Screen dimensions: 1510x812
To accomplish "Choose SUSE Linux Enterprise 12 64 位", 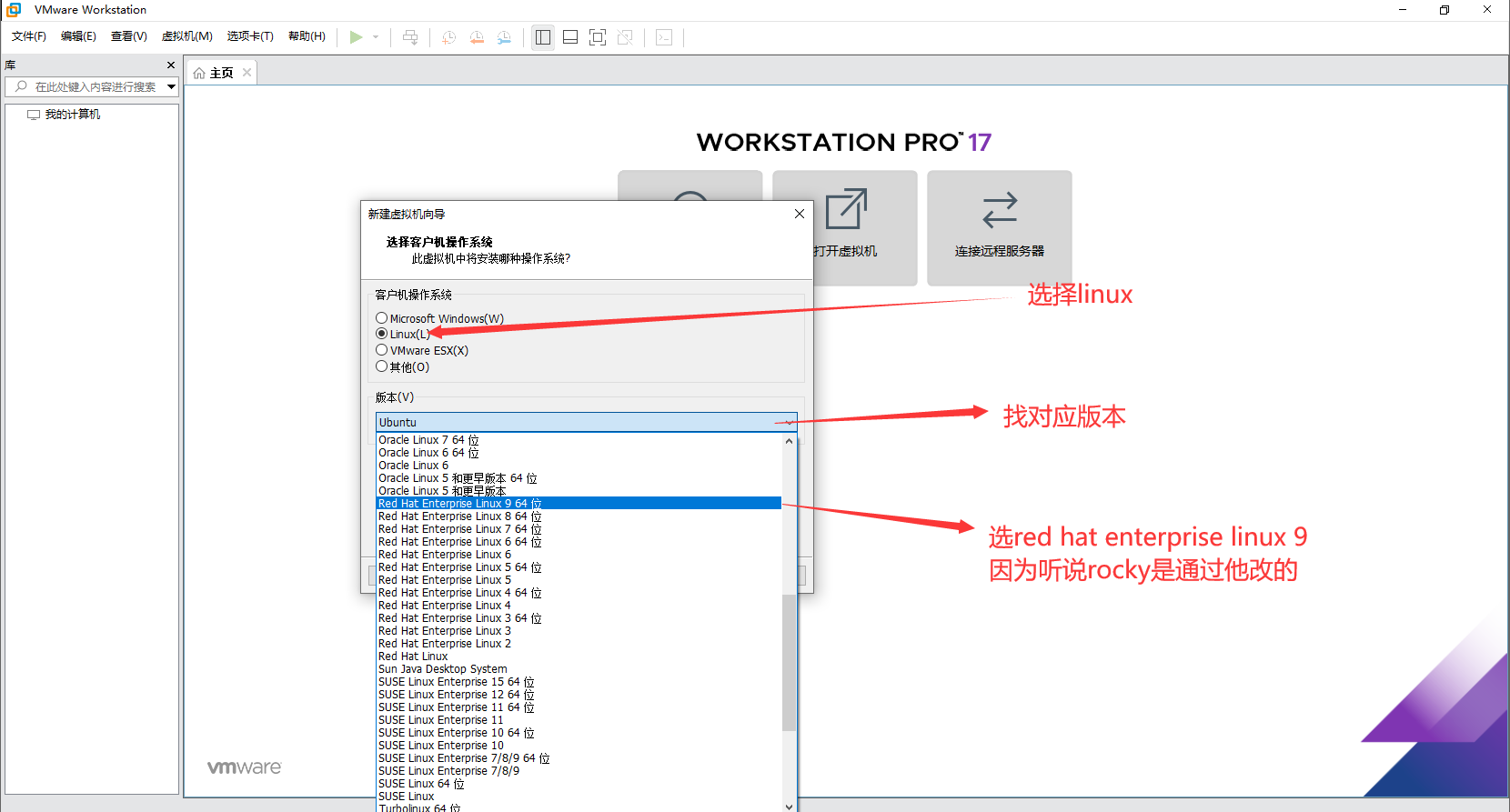I will pos(579,695).
